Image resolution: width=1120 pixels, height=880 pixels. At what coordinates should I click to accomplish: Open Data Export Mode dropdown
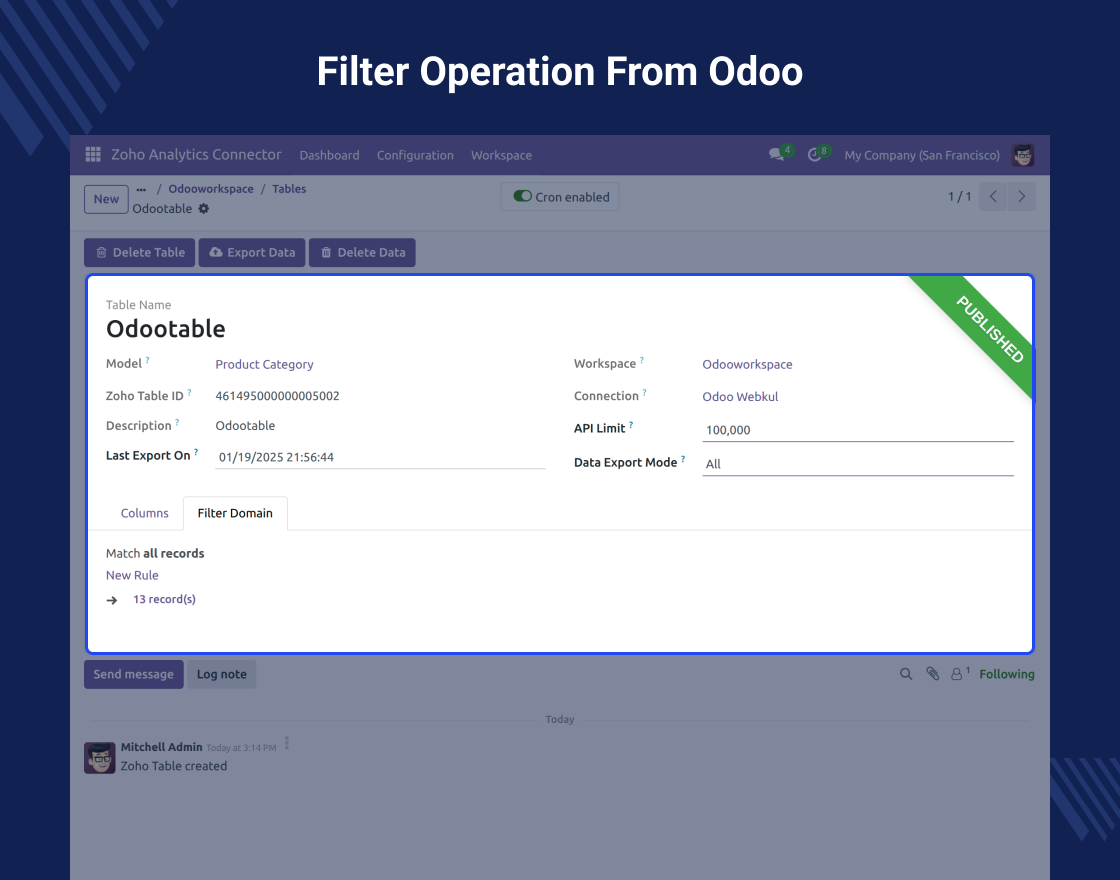tap(858, 464)
